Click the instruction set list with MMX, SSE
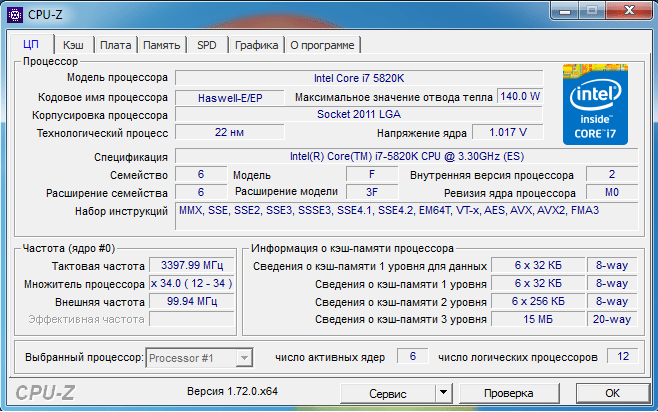This screenshot has height=412, width=658. point(407,216)
